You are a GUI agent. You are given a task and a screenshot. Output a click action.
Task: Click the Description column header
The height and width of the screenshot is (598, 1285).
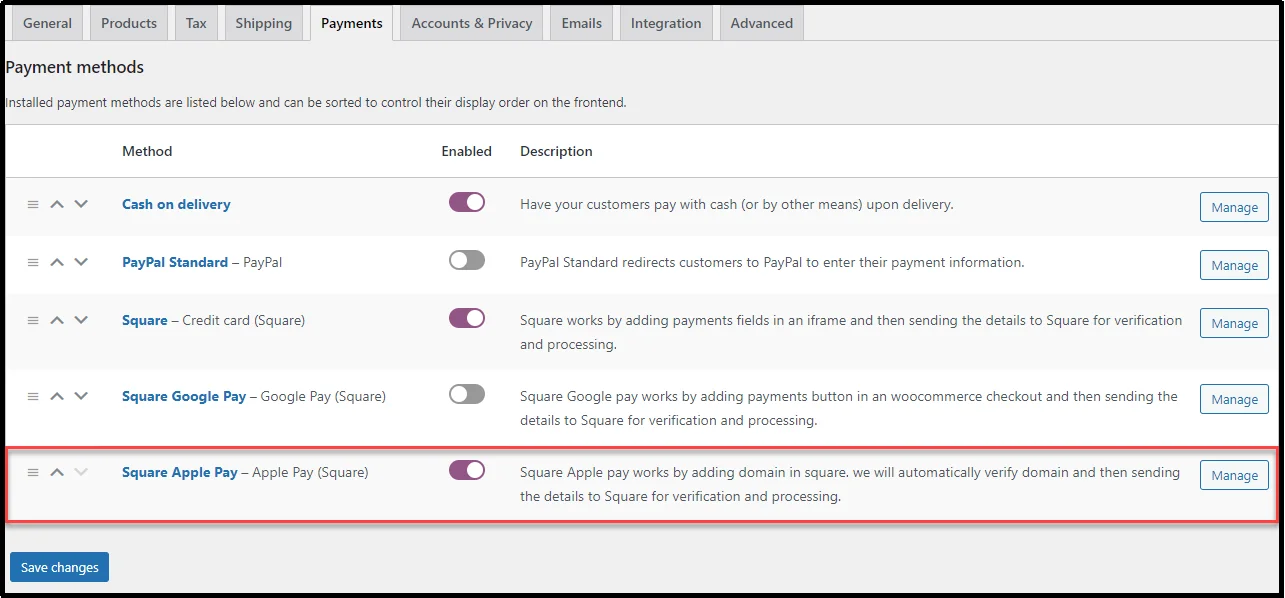click(556, 151)
